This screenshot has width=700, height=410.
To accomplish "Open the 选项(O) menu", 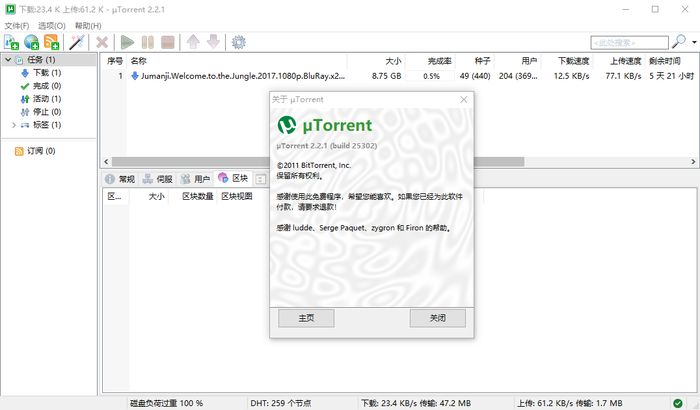I will click(x=52, y=25).
